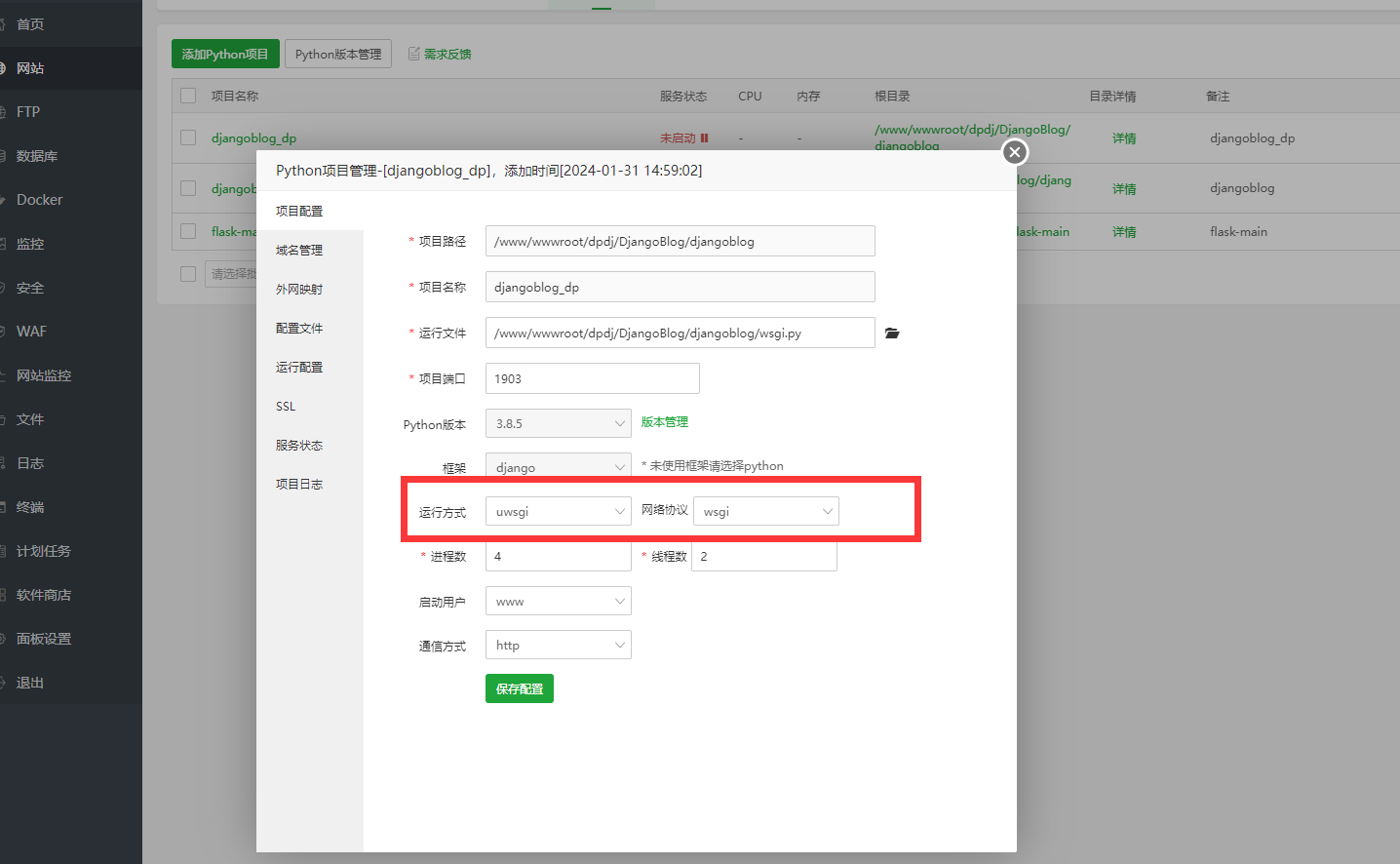This screenshot has width=1400, height=864.
Task: Click the feedback edit icon in toolbar
Action: tap(413, 54)
